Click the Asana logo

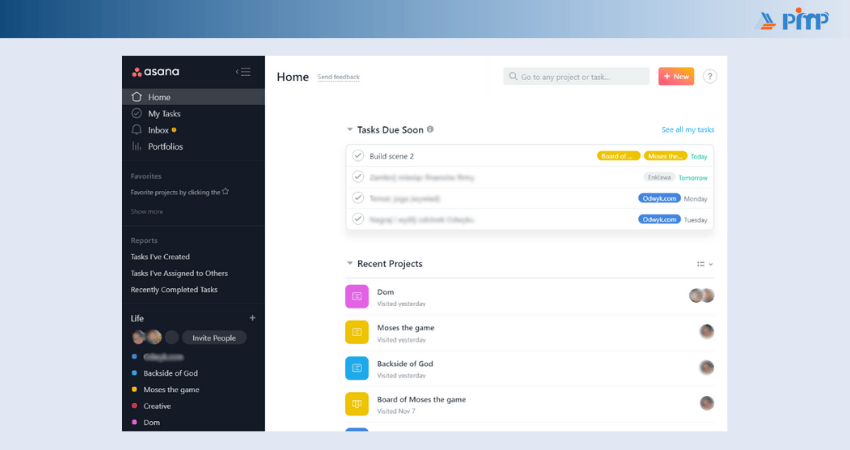pos(156,72)
